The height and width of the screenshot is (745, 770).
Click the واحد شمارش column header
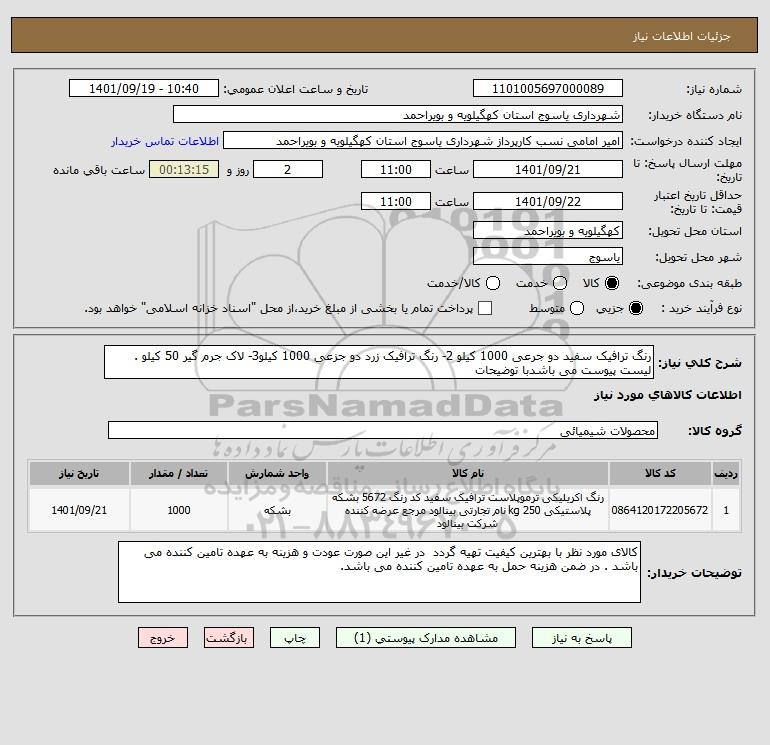(x=277, y=473)
